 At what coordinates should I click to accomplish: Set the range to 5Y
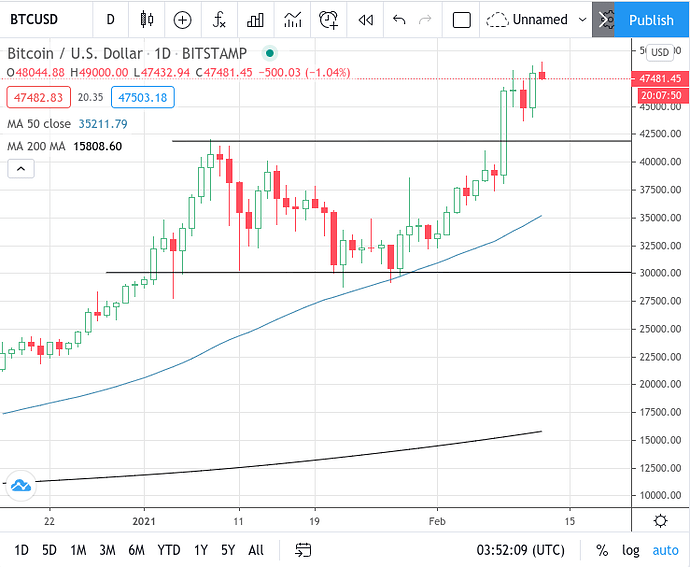[x=228, y=550]
